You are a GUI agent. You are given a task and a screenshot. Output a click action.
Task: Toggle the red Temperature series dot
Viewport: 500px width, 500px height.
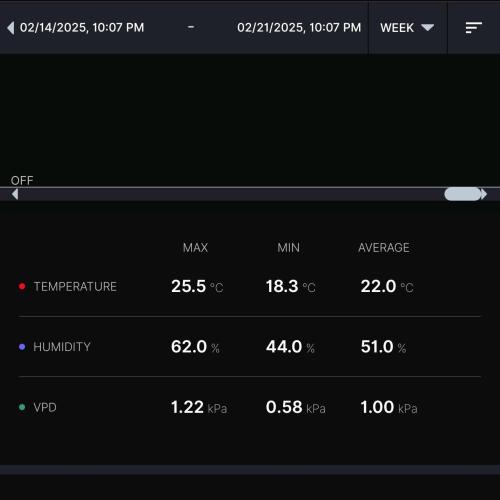tap(22, 286)
